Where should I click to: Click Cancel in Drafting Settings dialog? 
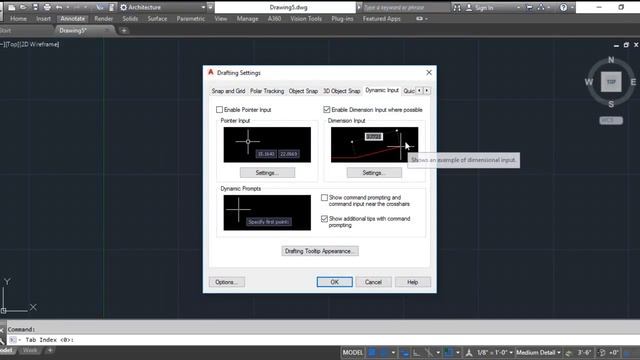pos(373,282)
